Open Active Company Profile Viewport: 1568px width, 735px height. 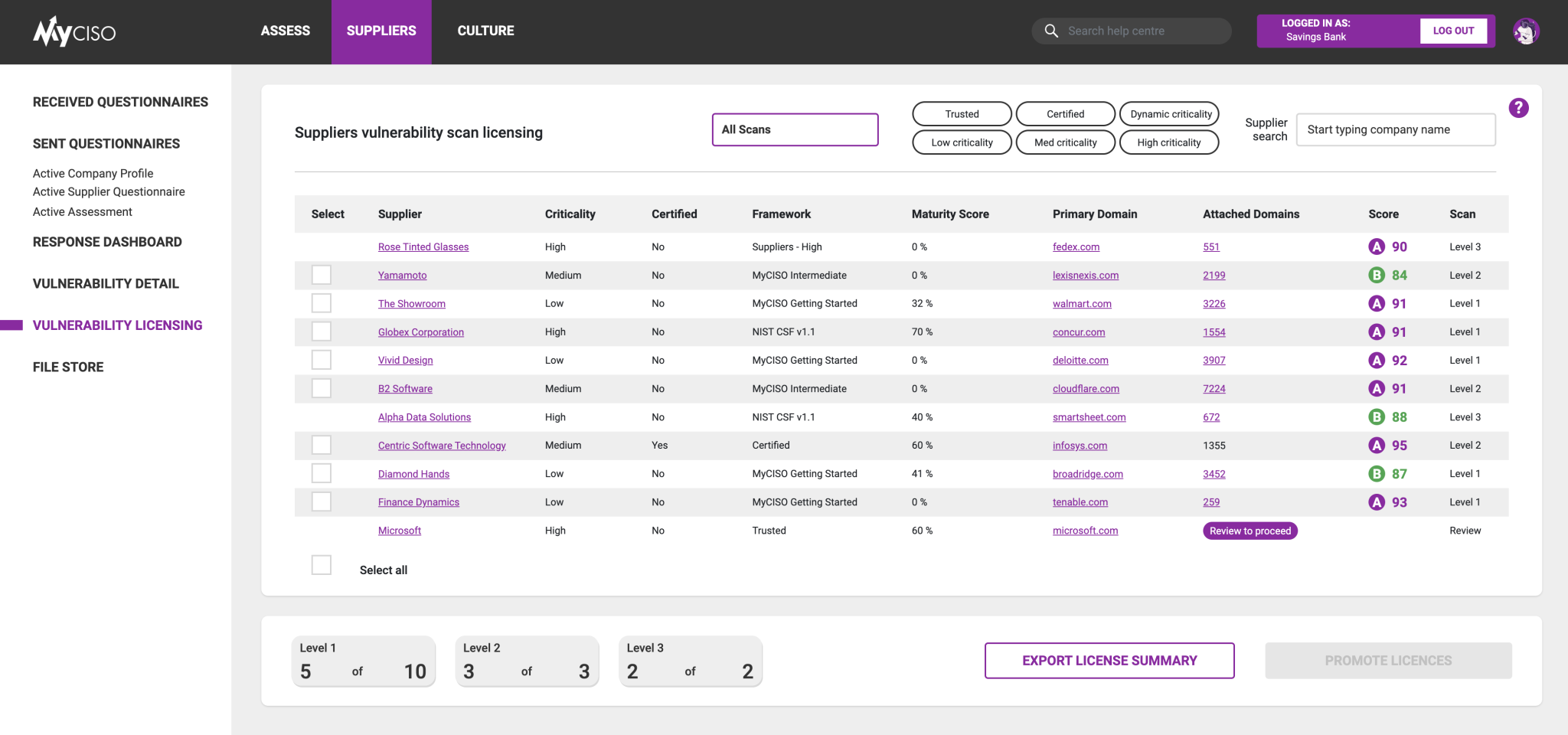point(93,173)
